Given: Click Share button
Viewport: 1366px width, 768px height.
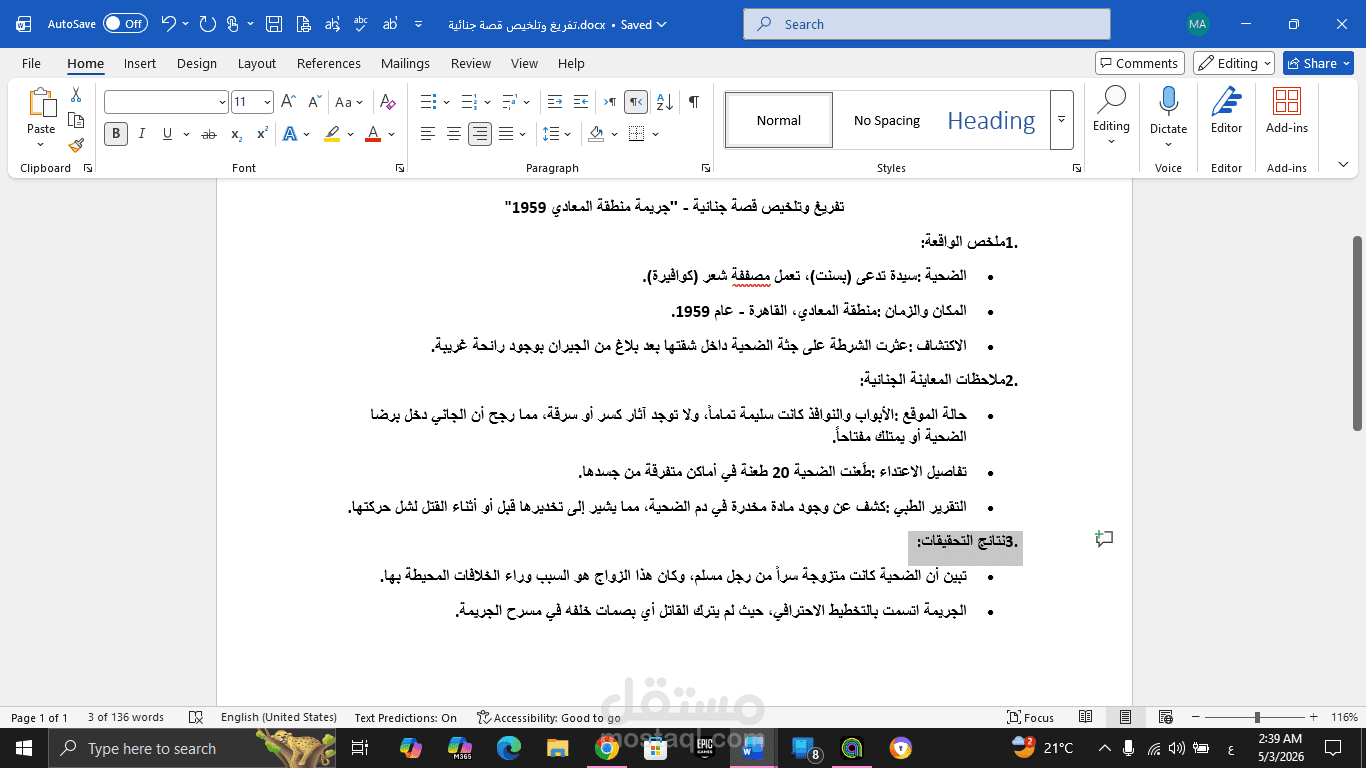Looking at the screenshot, I should click(1318, 63).
